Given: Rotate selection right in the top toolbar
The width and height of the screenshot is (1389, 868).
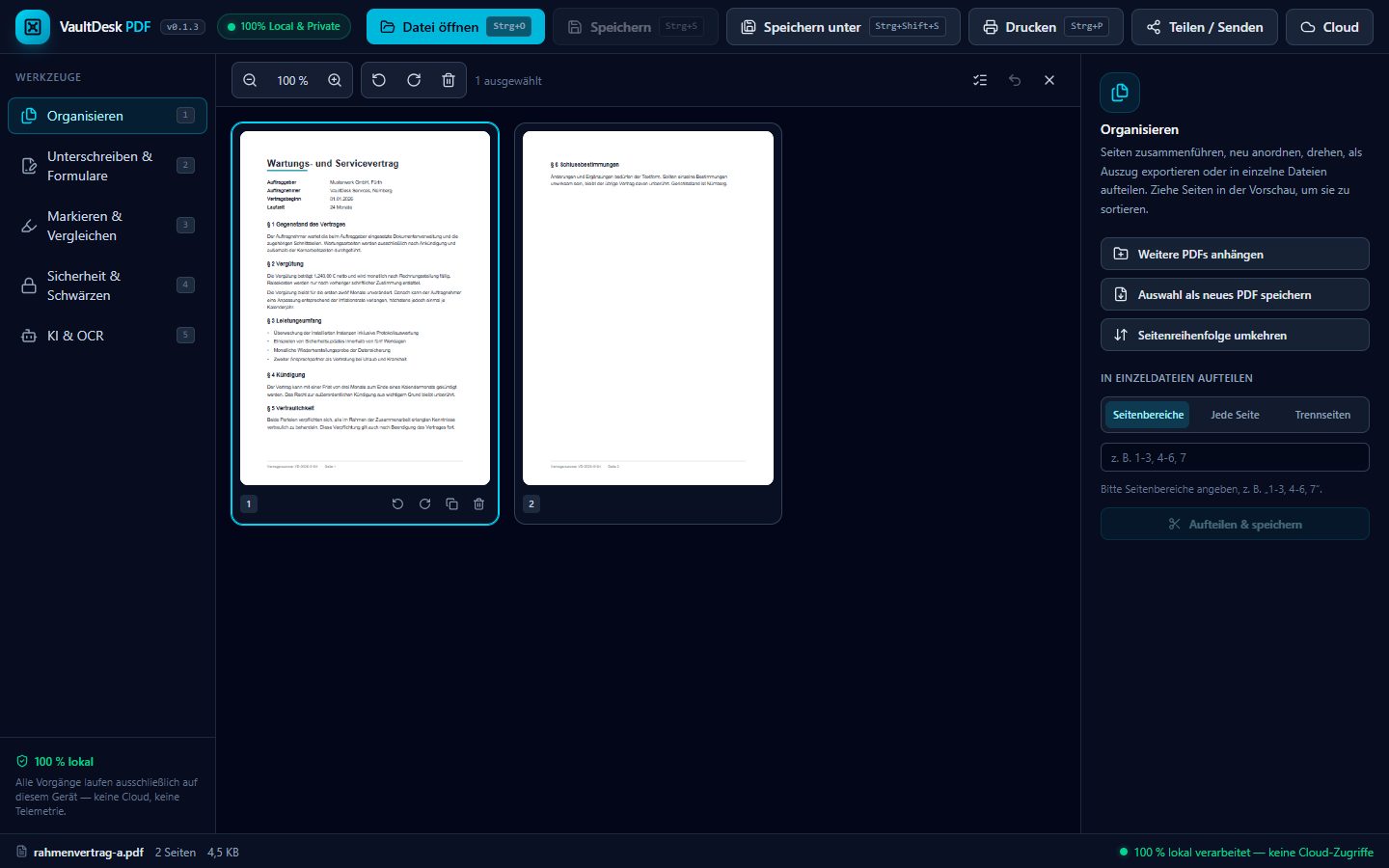Looking at the screenshot, I should 414,80.
